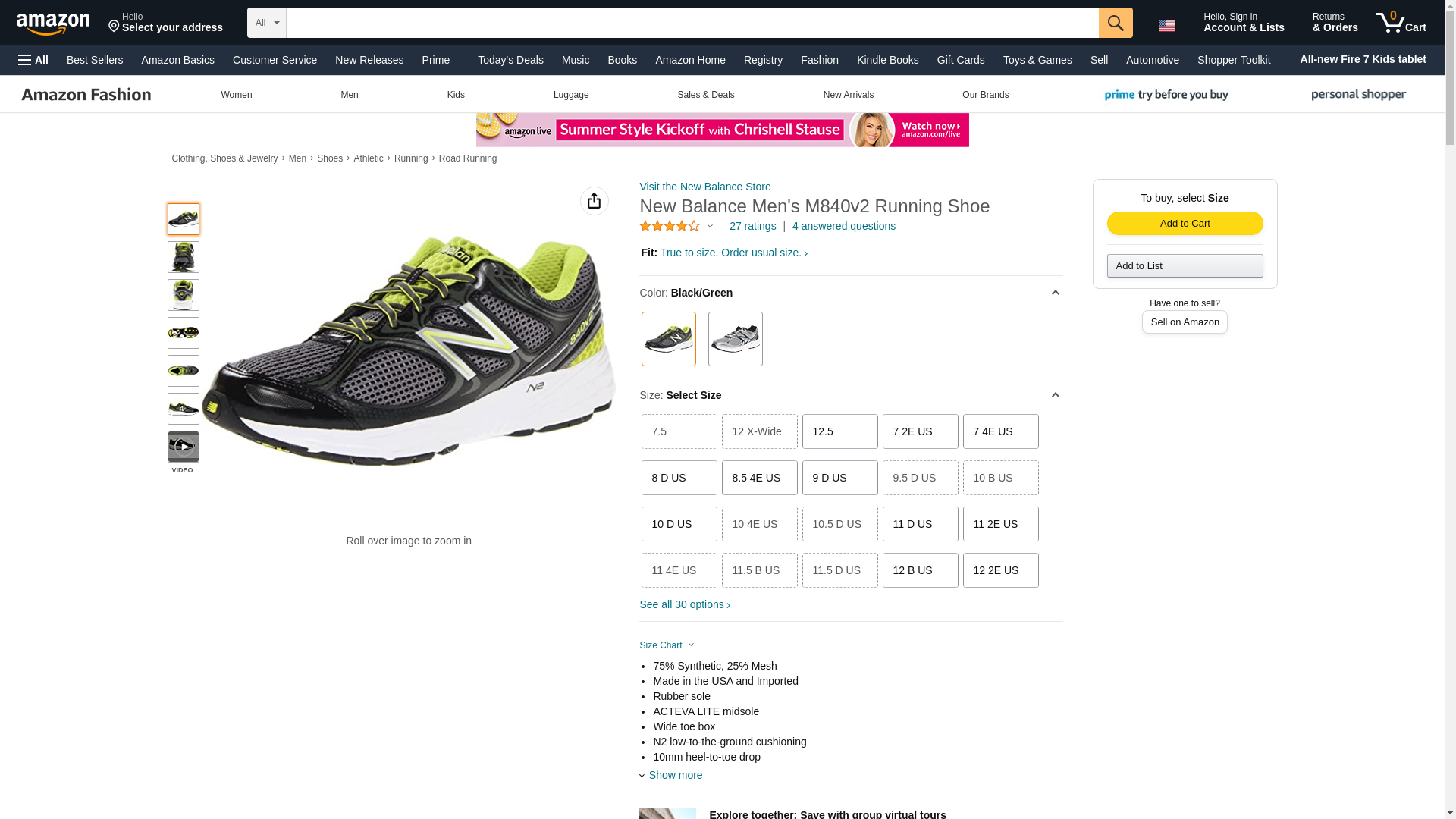Expand the Size Chart dropdown
Viewport: 1456px width, 819px height.
667,645
